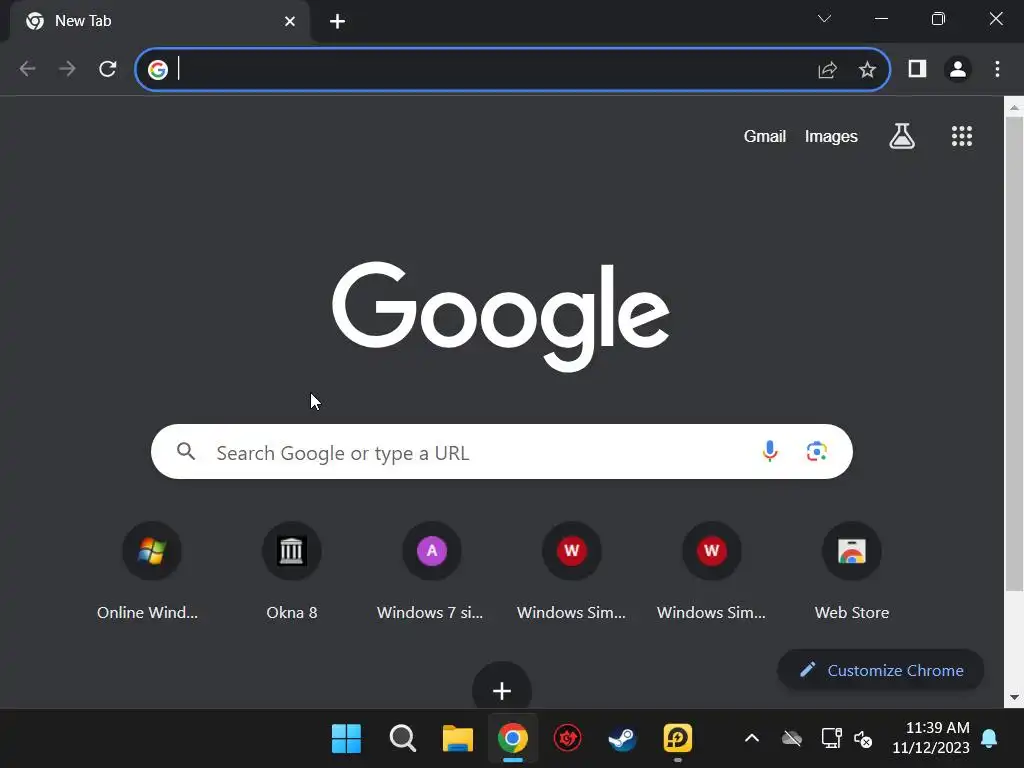Close the New Tab tab
The width and height of the screenshot is (1024, 768).
[x=290, y=22]
